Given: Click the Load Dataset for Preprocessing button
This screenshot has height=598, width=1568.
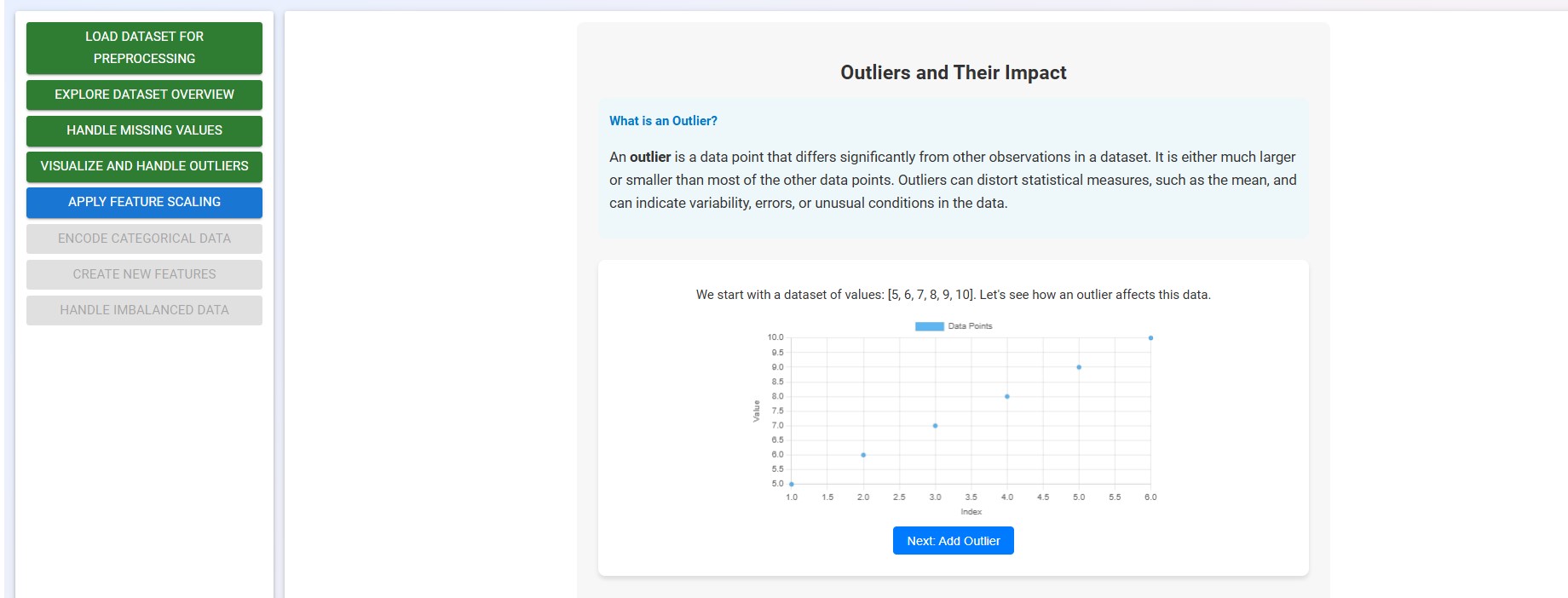Looking at the screenshot, I should [x=143, y=48].
